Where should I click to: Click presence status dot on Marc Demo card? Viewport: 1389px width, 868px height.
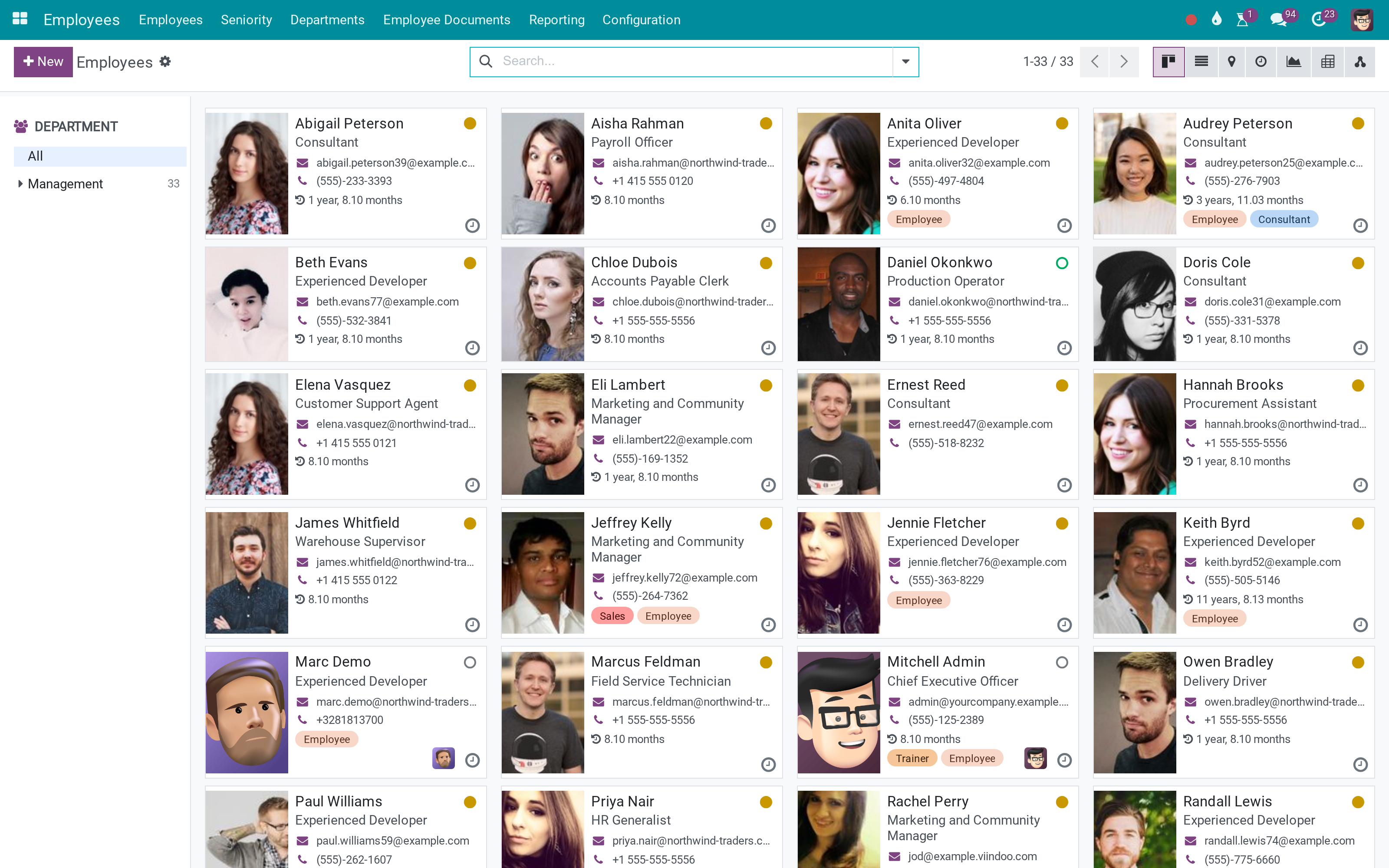(470, 662)
